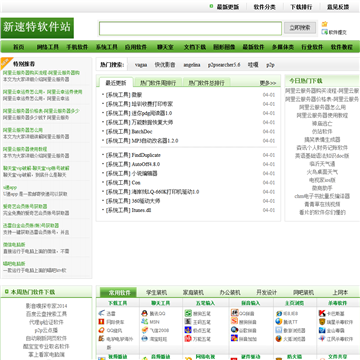Image resolution: width=360 pixels, height=360 pixels.
Task: Click the 淘宝旺旺 icon
Action: point(144,339)
